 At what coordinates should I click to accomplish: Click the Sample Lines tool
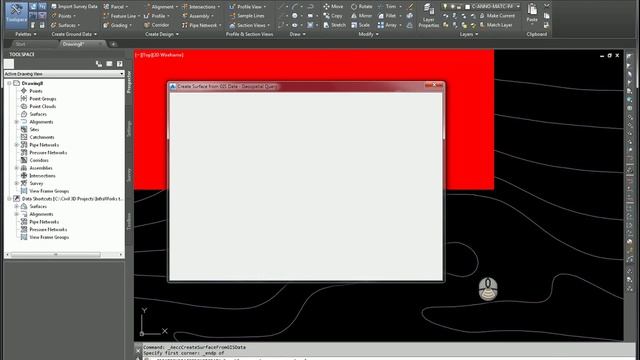(x=247, y=16)
